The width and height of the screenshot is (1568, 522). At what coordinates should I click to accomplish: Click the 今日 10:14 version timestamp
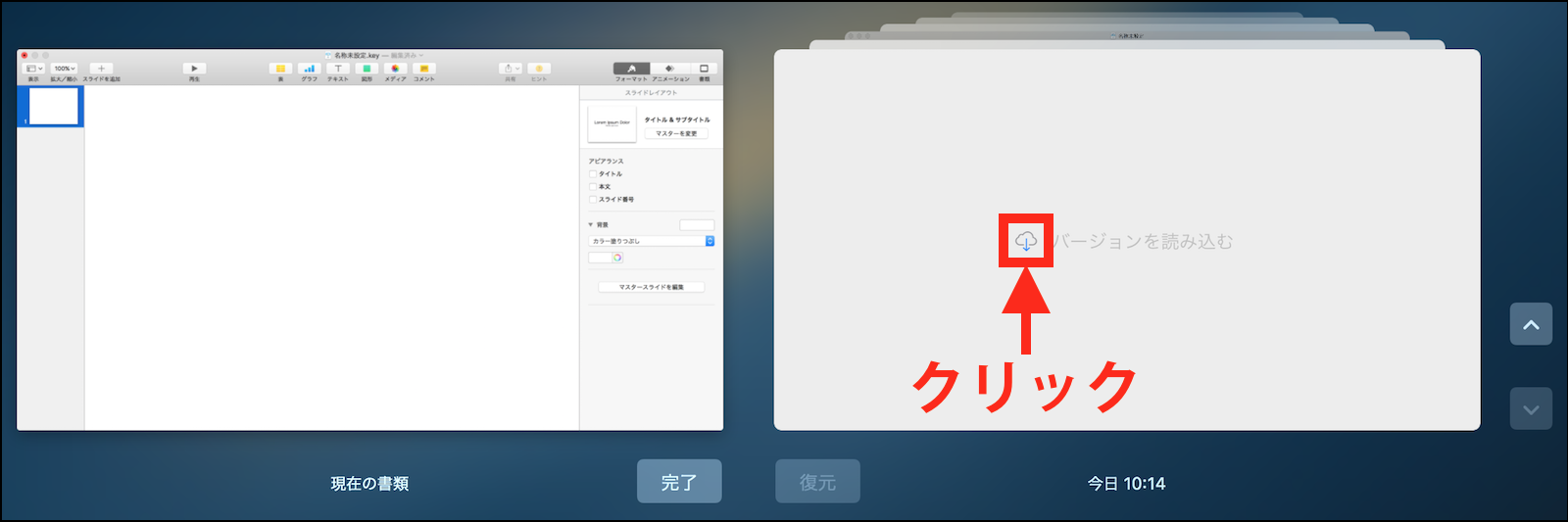click(1126, 484)
